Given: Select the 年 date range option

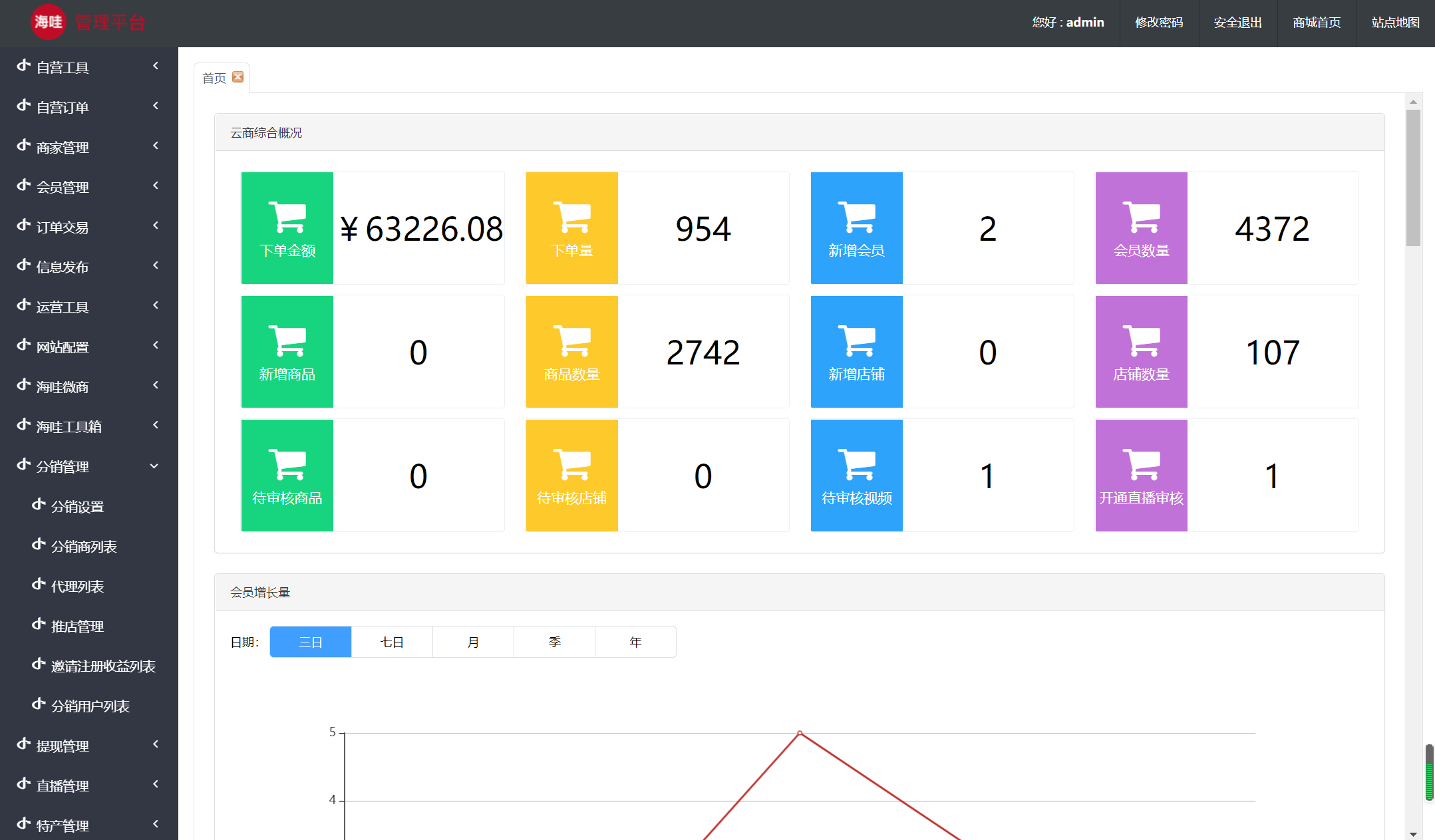Looking at the screenshot, I should [635, 642].
